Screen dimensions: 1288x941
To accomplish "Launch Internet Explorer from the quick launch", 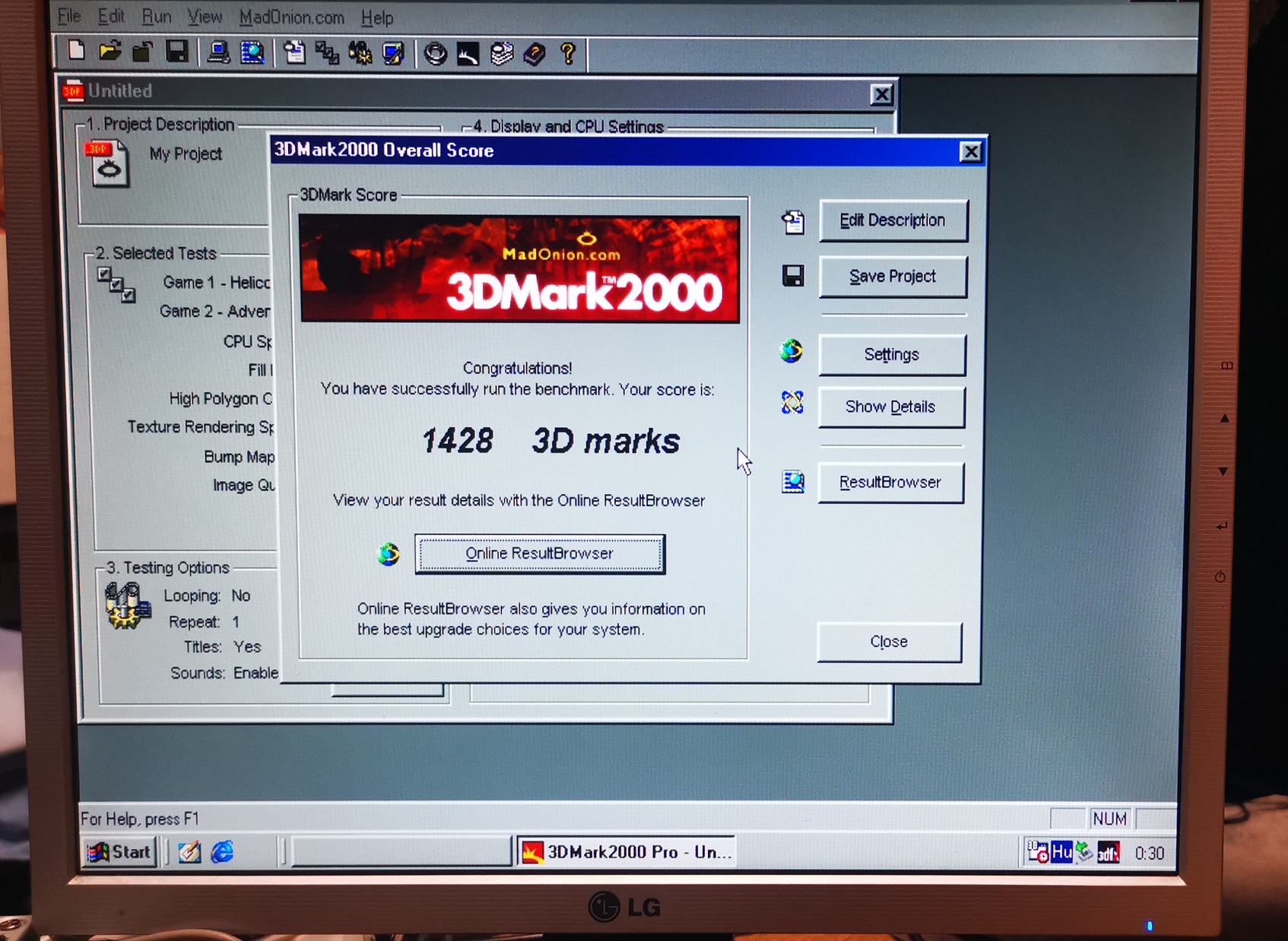I will pyautogui.click(x=223, y=852).
